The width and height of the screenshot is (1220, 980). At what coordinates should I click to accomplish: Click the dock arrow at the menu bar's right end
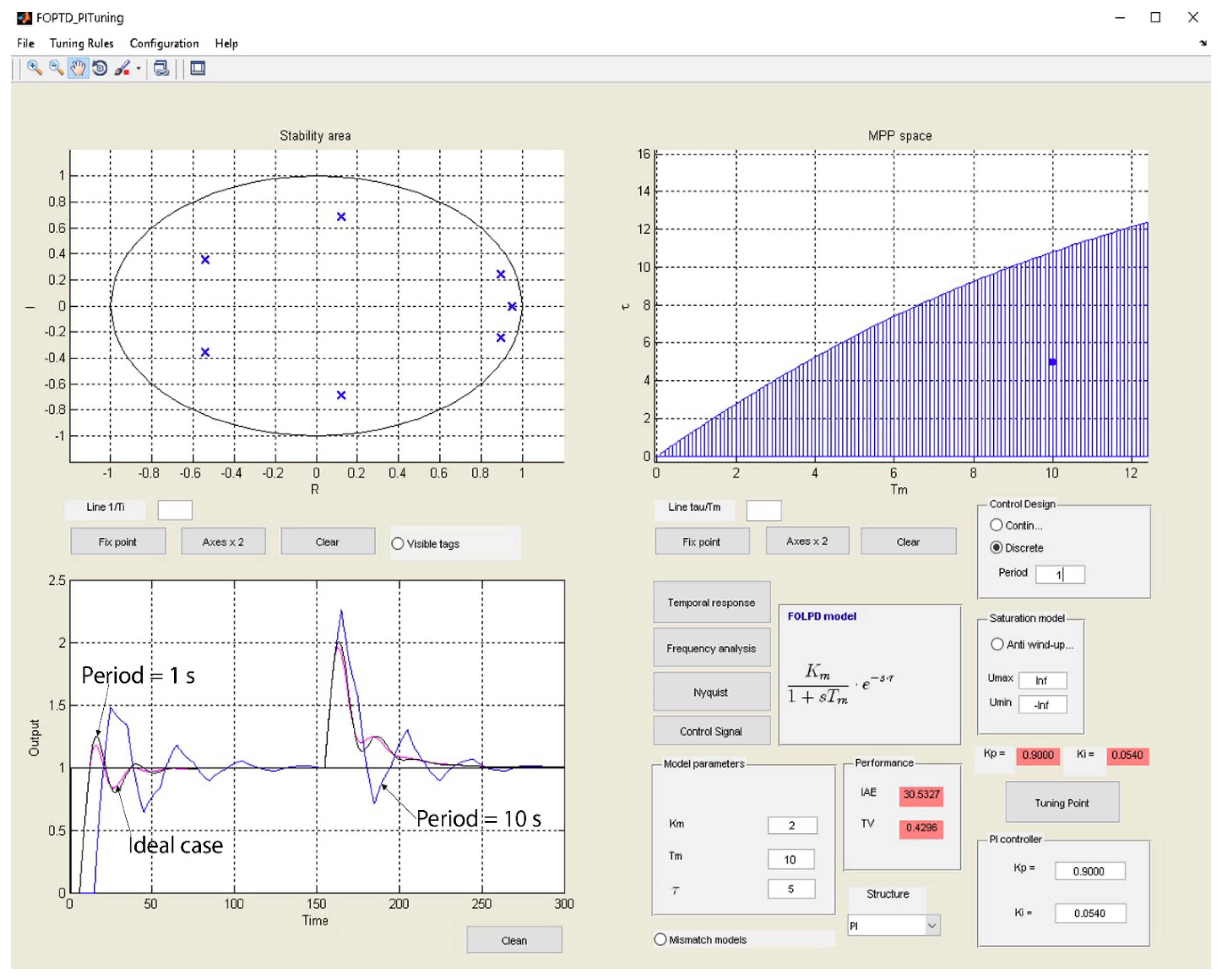pyautogui.click(x=1202, y=43)
